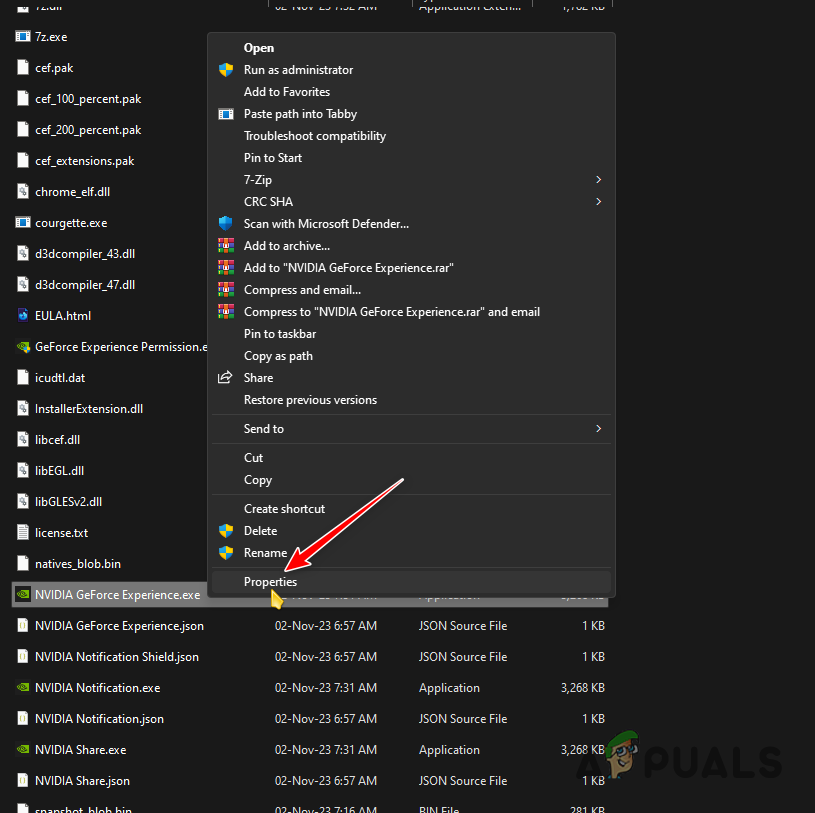Click the shield icon beside Run as administrator
The height and width of the screenshot is (813, 815).
226,70
